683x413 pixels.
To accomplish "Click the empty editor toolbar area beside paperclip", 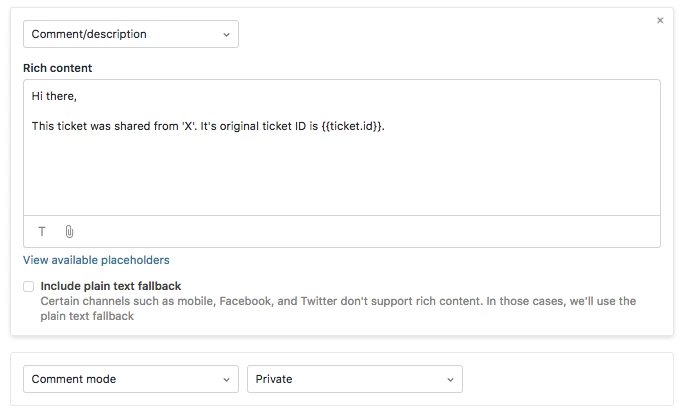I will click(360, 232).
